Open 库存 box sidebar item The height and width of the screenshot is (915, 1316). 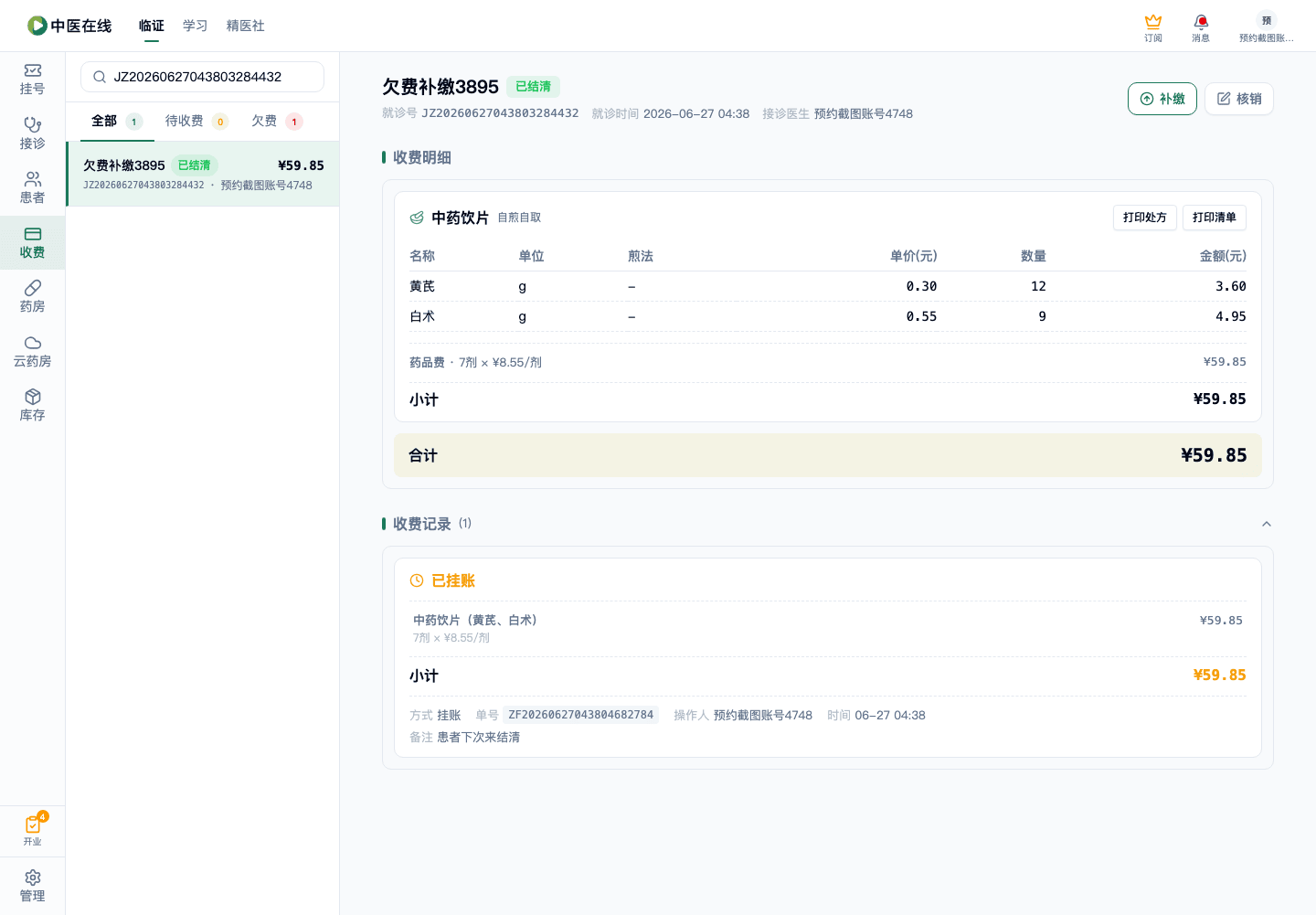[x=32, y=406]
